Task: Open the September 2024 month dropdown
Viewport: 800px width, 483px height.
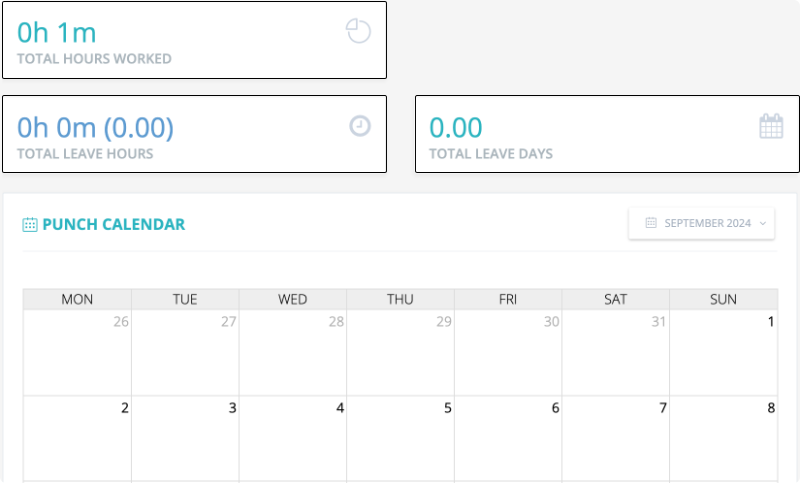Action: coord(702,223)
